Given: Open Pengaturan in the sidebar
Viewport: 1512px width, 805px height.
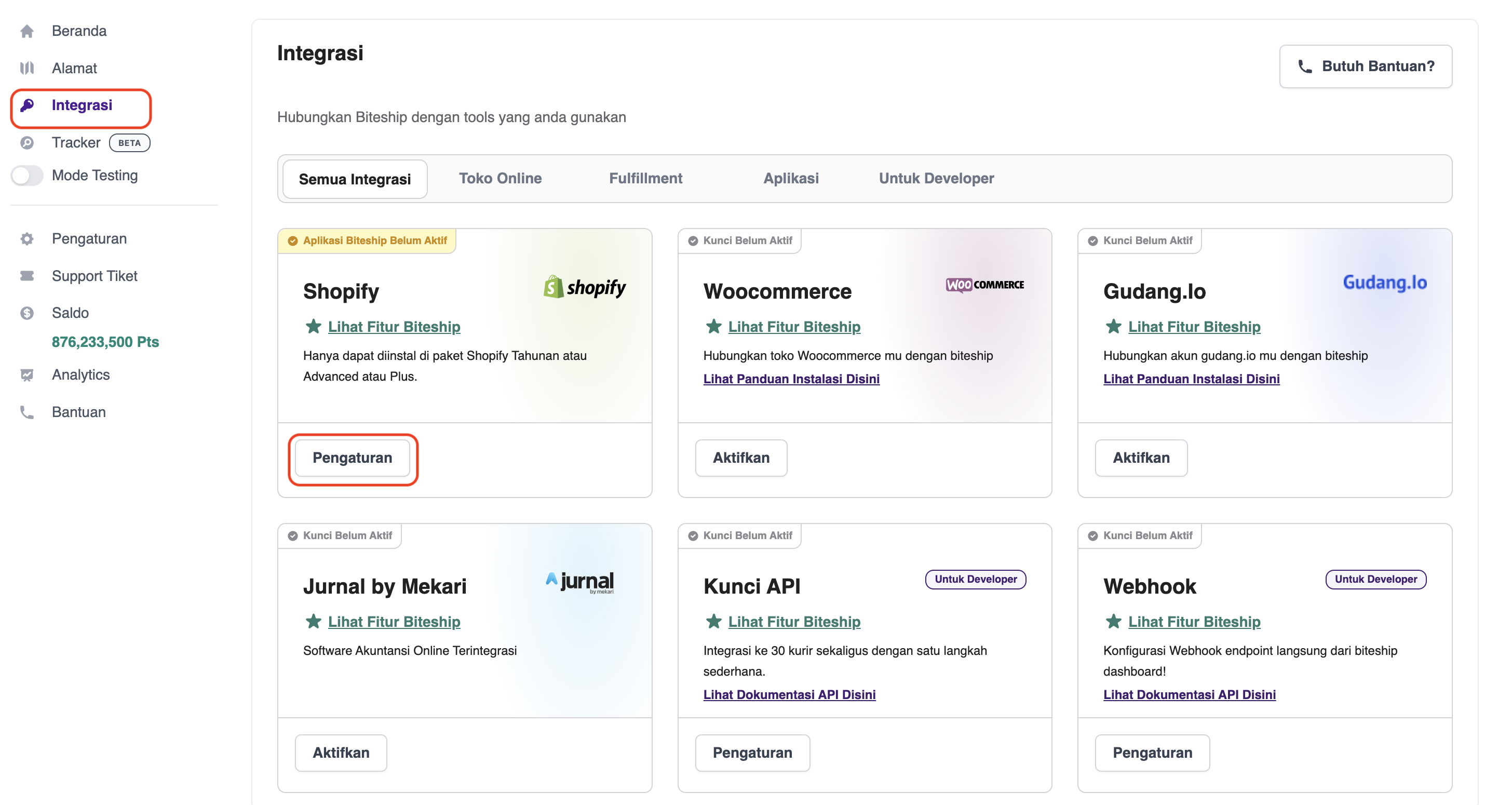Looking at the screenshot, I should pos(89,239).
